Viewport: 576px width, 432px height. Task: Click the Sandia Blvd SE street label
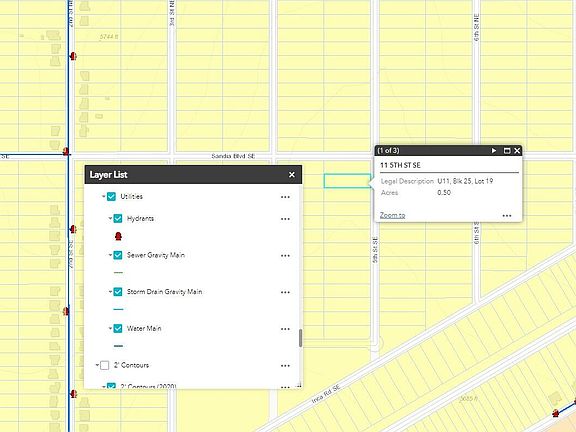click(x=233, y=156)
